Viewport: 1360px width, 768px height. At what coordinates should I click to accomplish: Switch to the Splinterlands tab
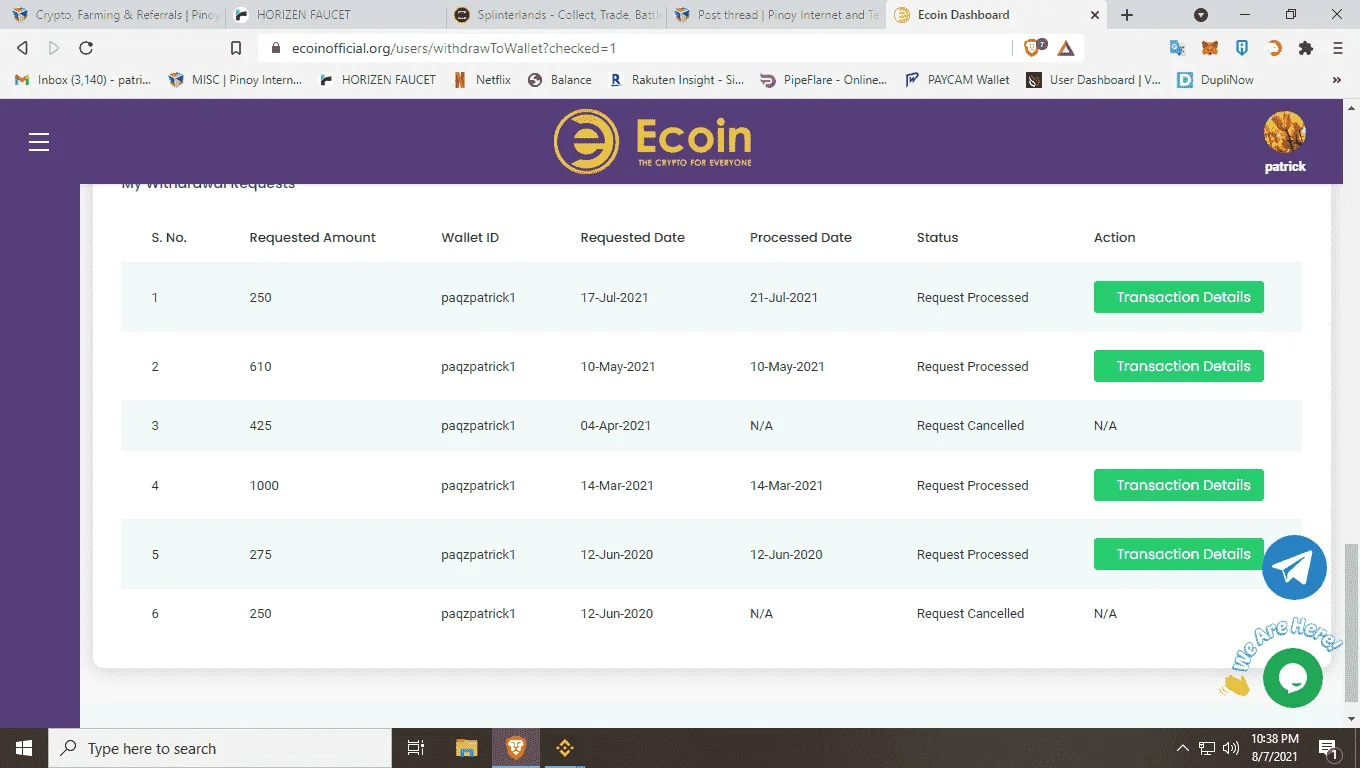[x=557, y=15]
